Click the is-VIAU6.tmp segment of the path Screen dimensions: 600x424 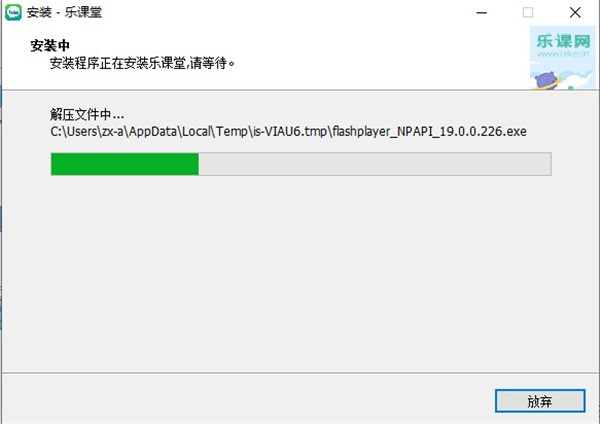click(x=290, y=132)
